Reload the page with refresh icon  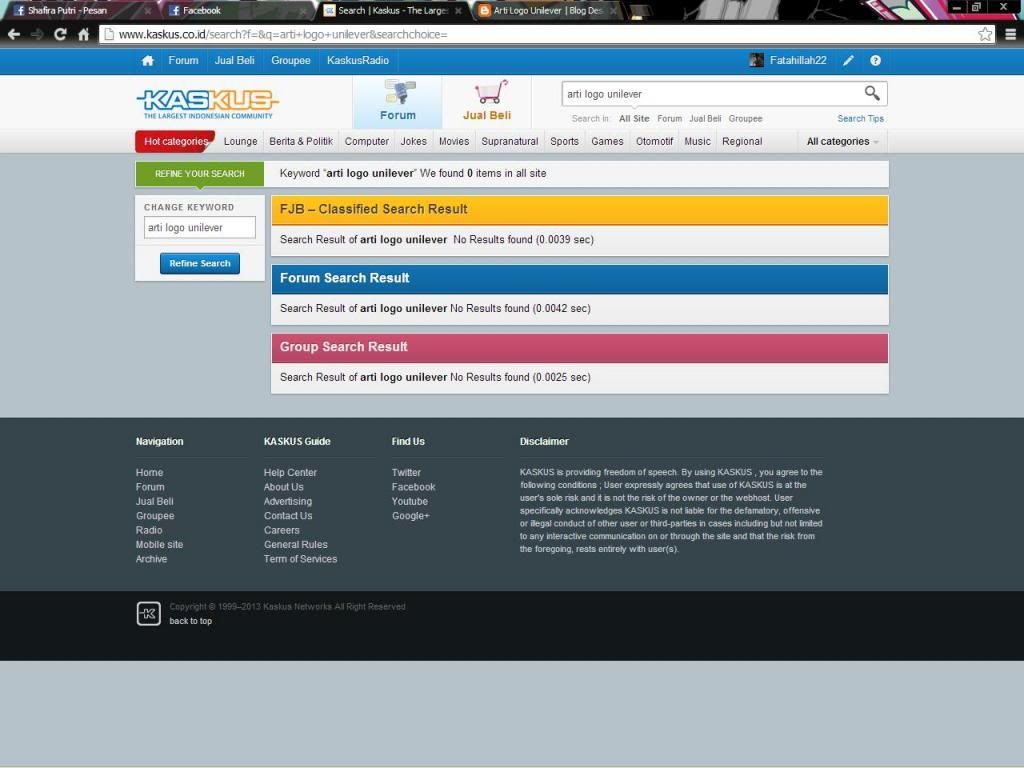[x=60, y=35]
